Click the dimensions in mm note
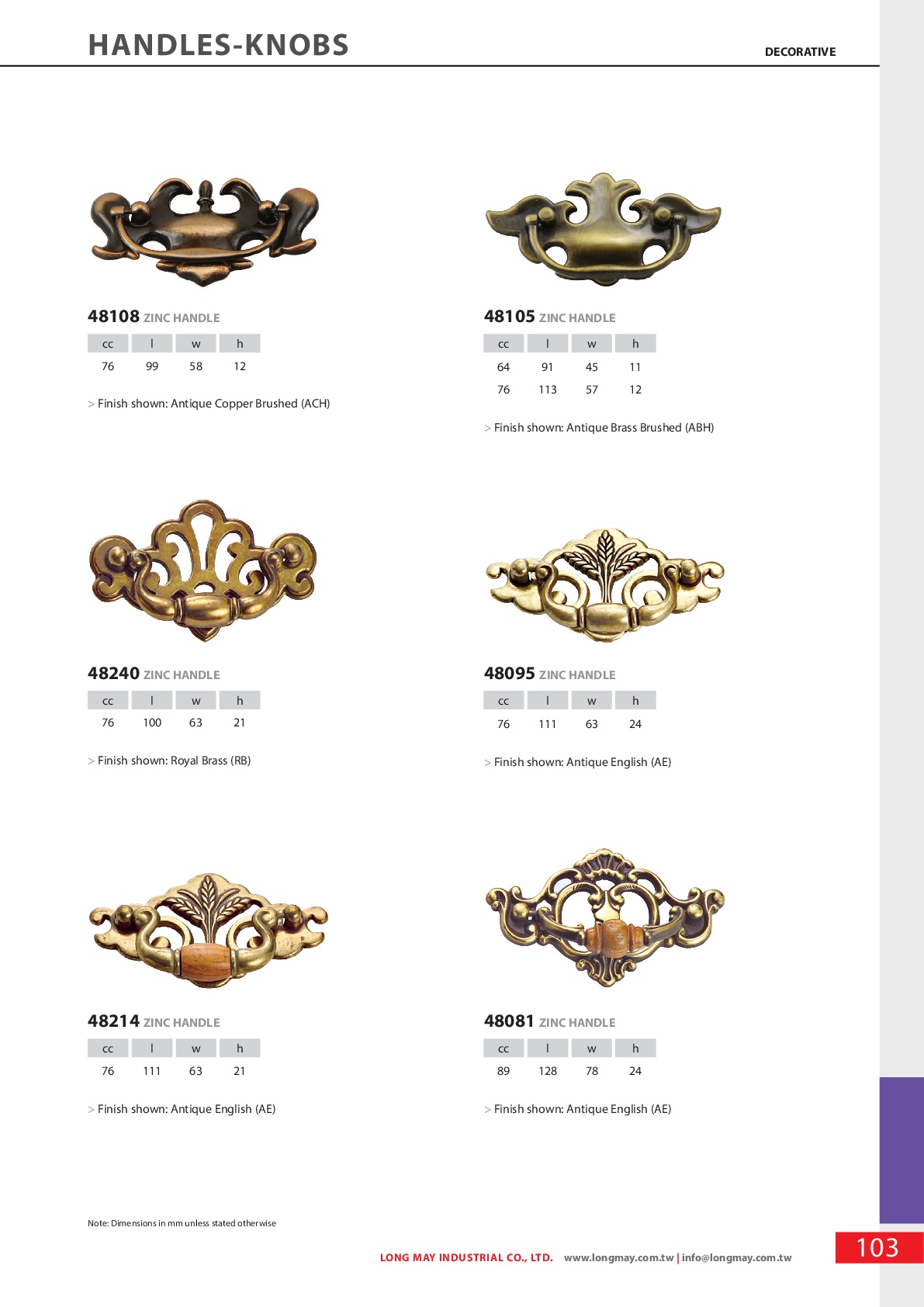 point(182,1223)
